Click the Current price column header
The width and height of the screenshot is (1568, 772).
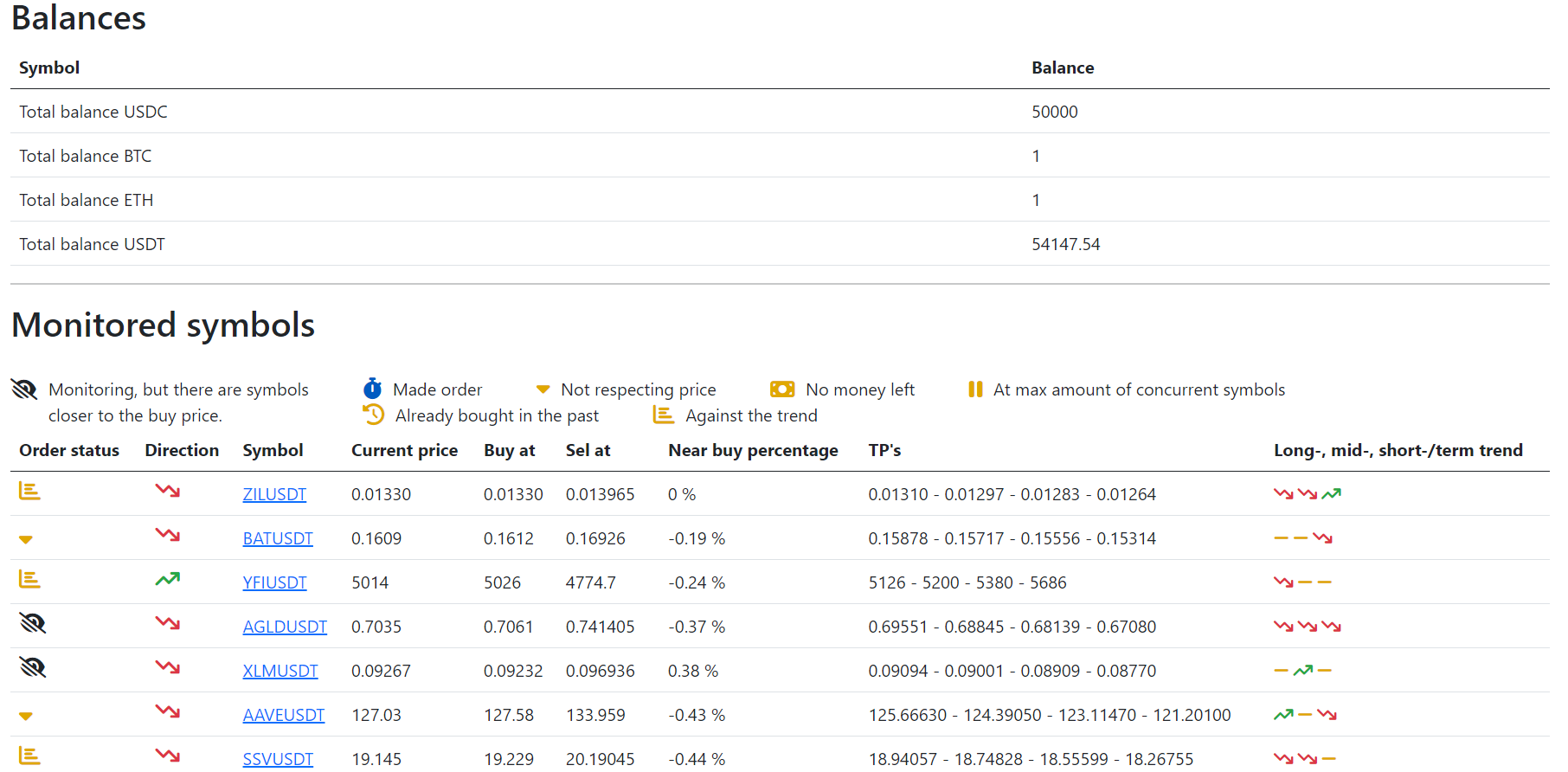pyautogui.click(x=404, y=450)
